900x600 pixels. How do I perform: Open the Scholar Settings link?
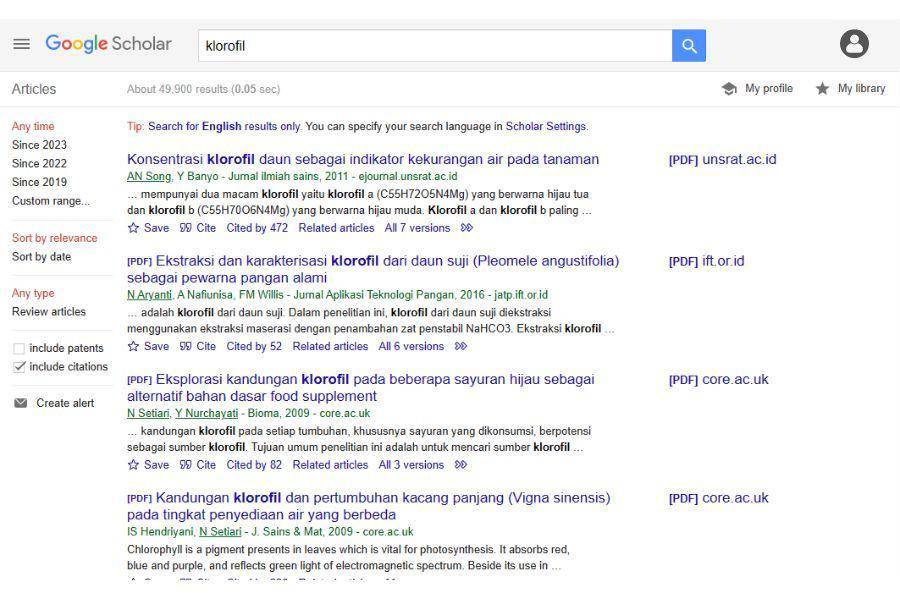(x=546, y=126)
